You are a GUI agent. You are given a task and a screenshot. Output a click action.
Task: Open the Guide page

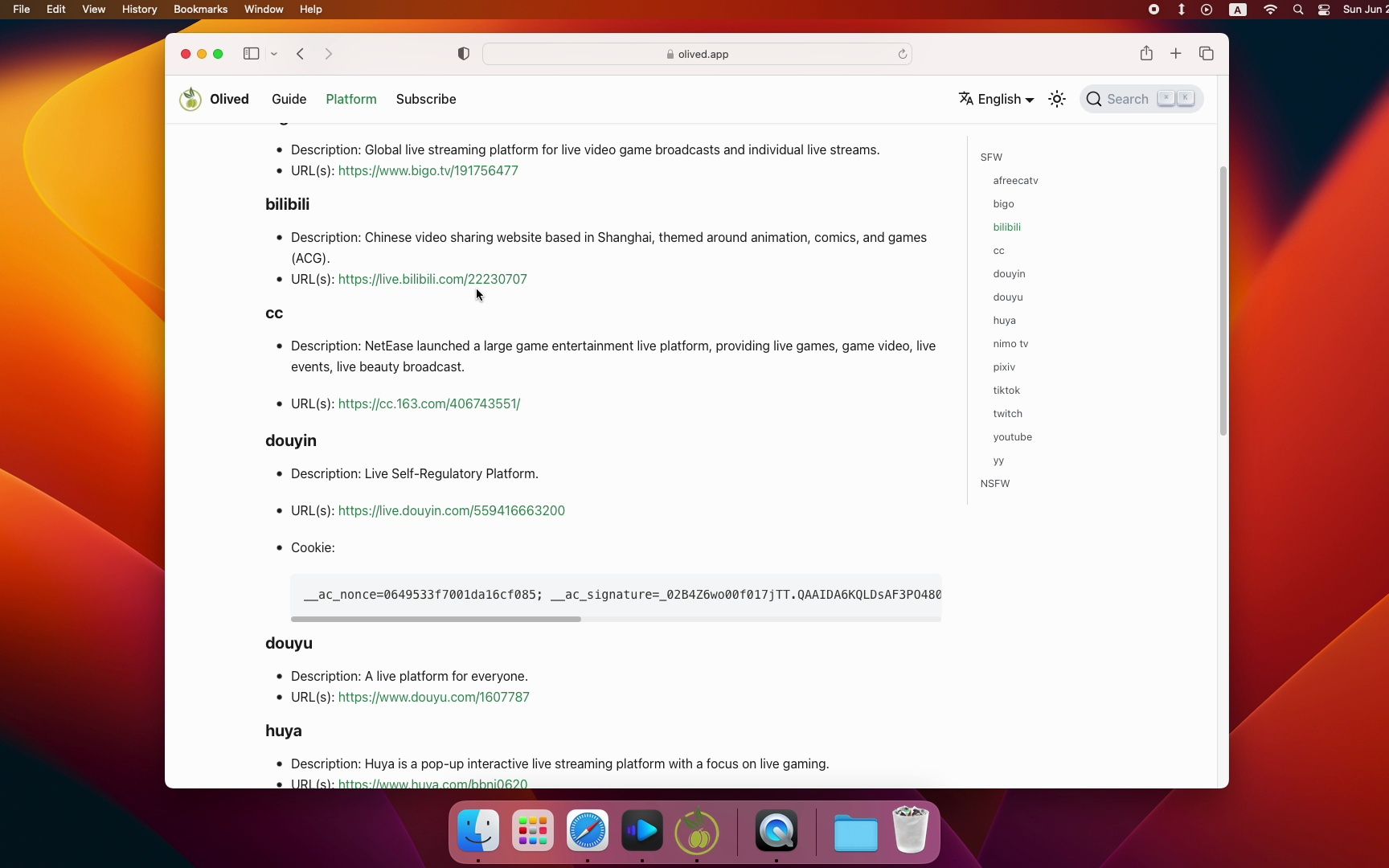pyautogui.click(x=289, y=99)
